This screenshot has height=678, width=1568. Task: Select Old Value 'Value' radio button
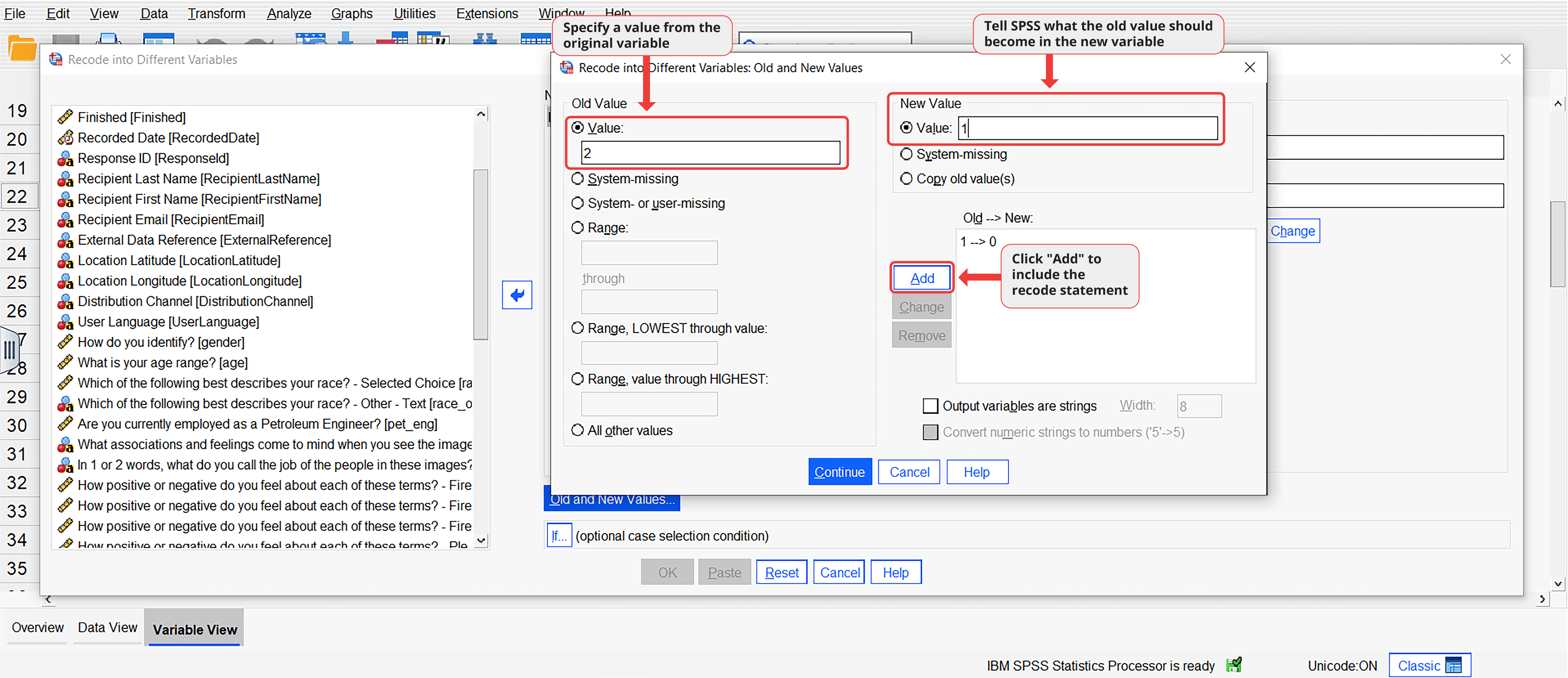(578, 128)
